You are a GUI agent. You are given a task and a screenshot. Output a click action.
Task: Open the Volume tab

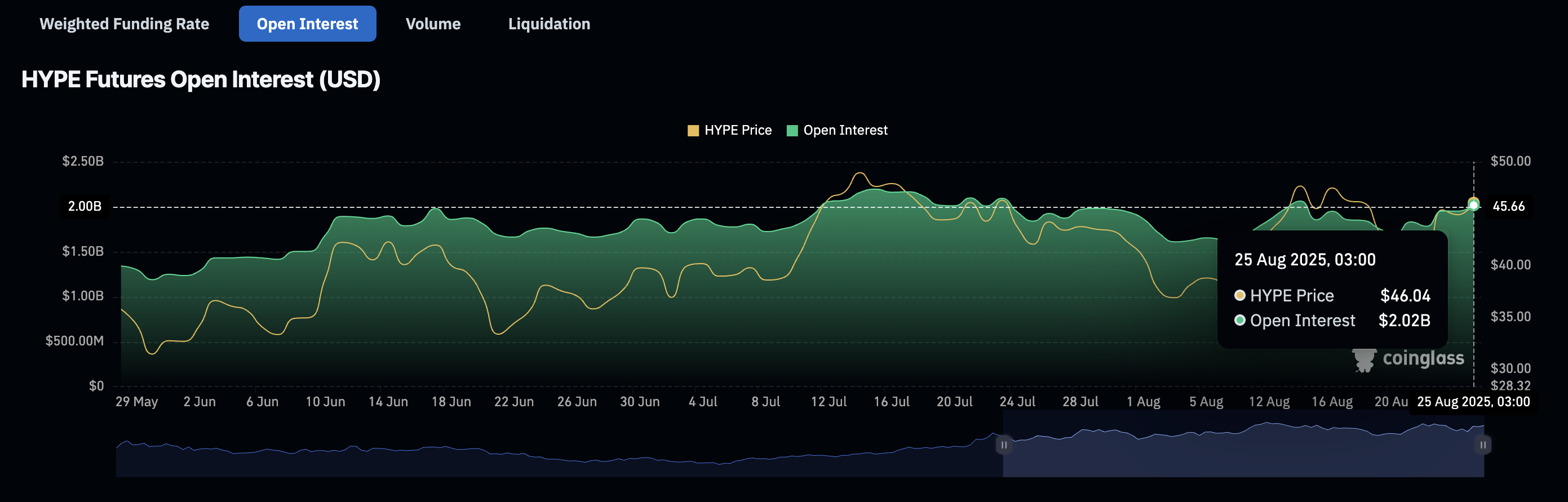(433, 24)
